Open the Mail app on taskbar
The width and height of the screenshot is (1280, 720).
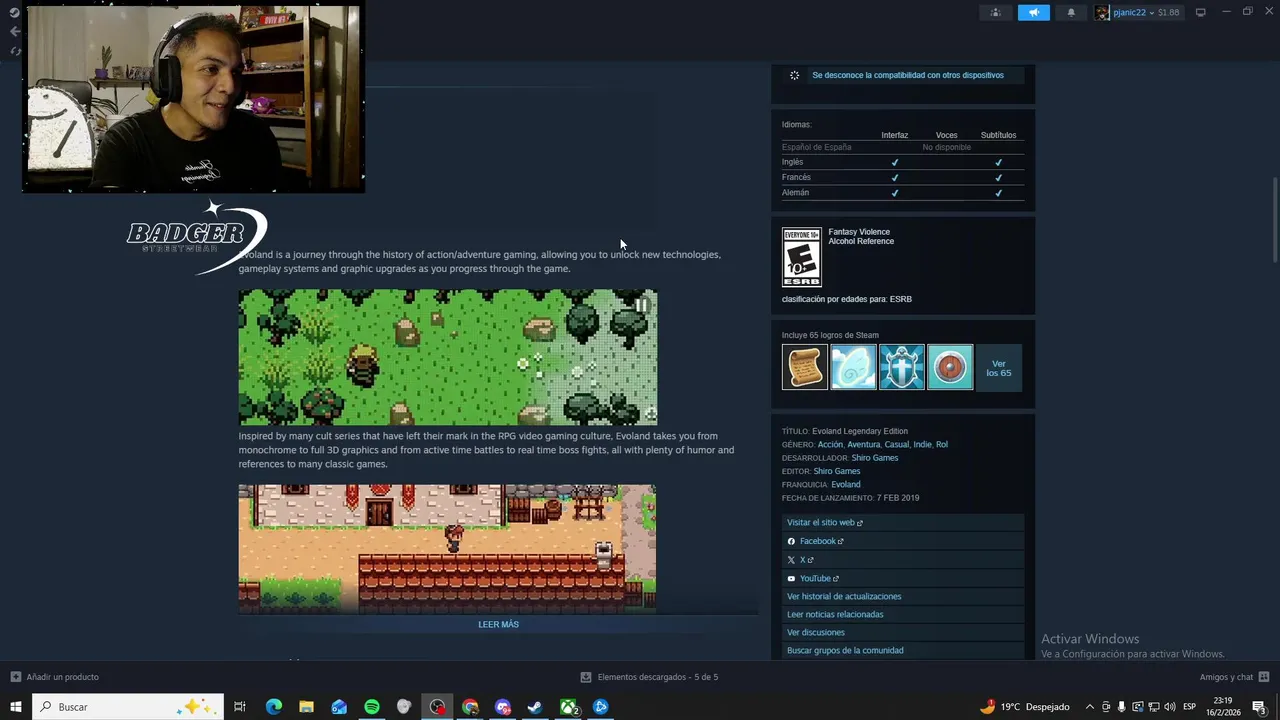point(339,707)
